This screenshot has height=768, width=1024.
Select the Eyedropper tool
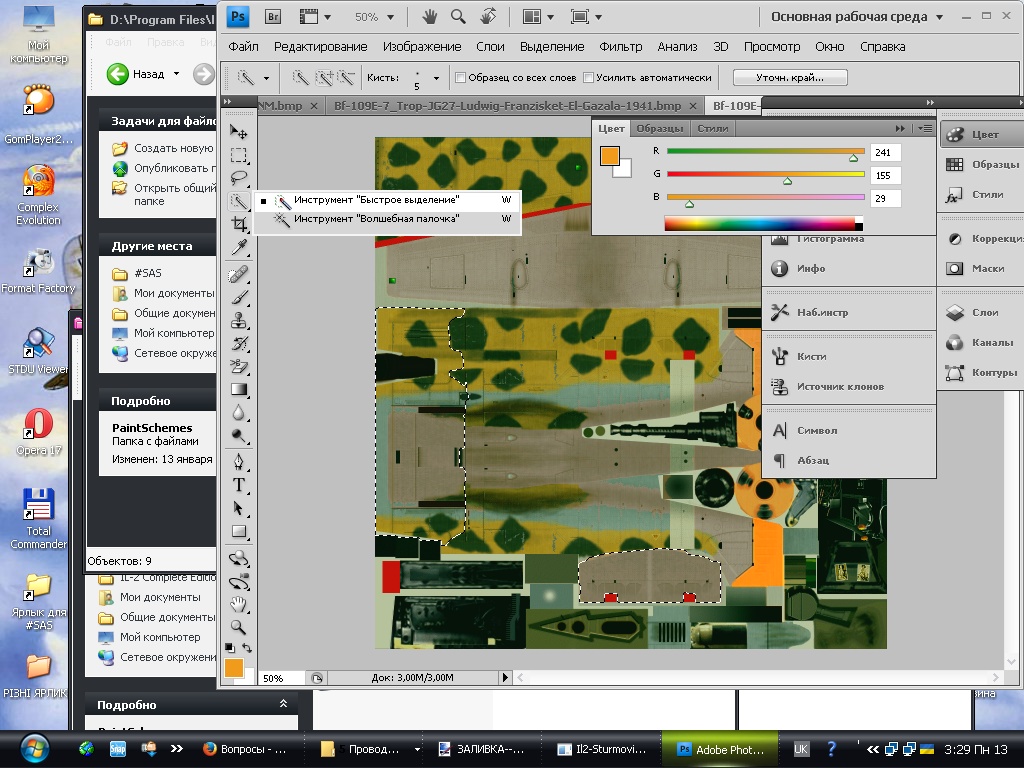tap(239, 247)
